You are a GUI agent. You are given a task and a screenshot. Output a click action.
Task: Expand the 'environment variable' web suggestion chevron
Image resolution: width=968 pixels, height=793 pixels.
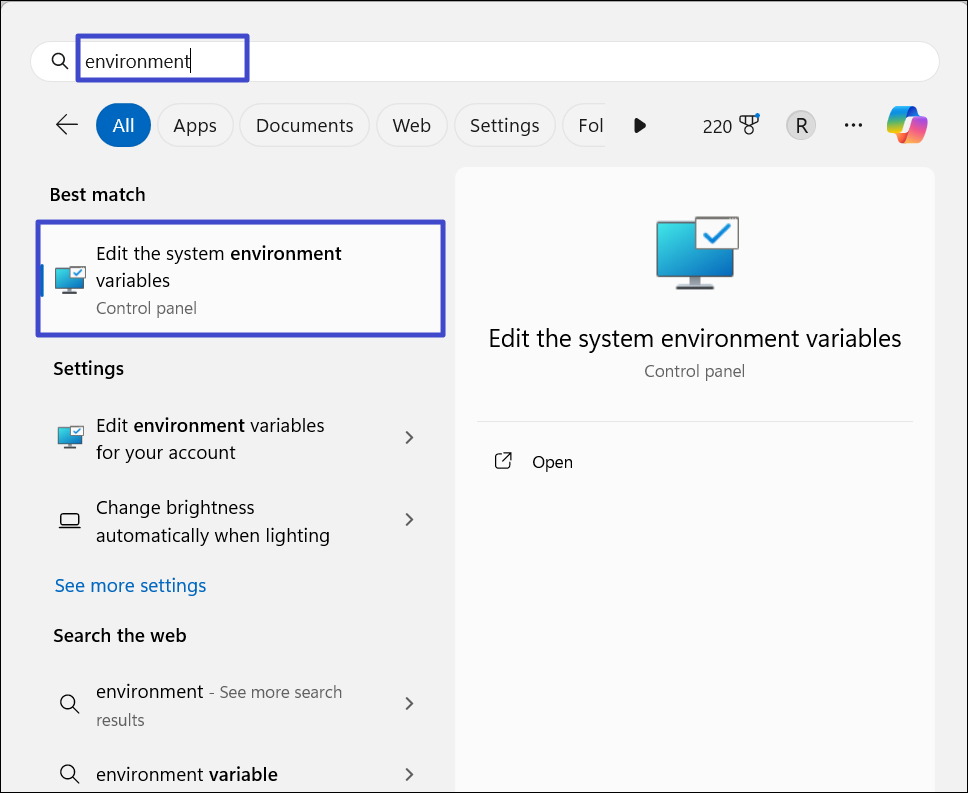408,774
